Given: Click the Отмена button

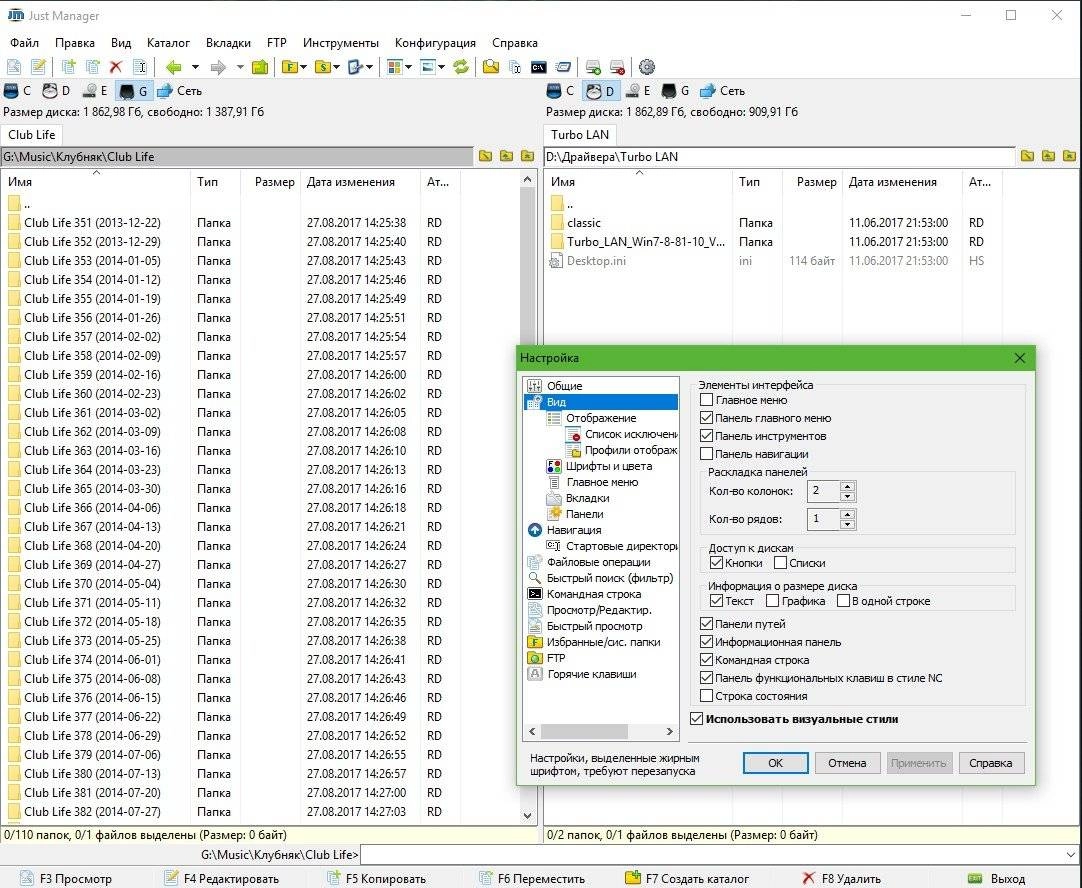Looking at the screenshot, I should 847,762.
